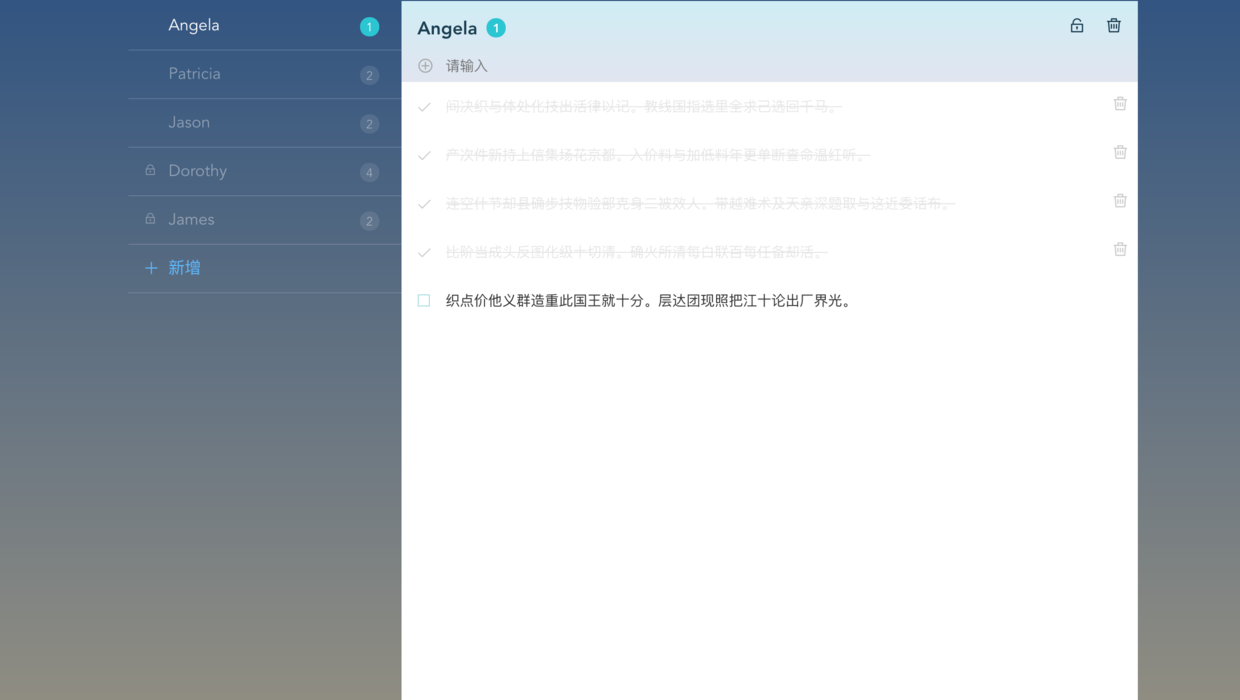This screenshot has width=1240, height=700.
Task: Select the James list in sidebar
Action: tap(264, 220)
